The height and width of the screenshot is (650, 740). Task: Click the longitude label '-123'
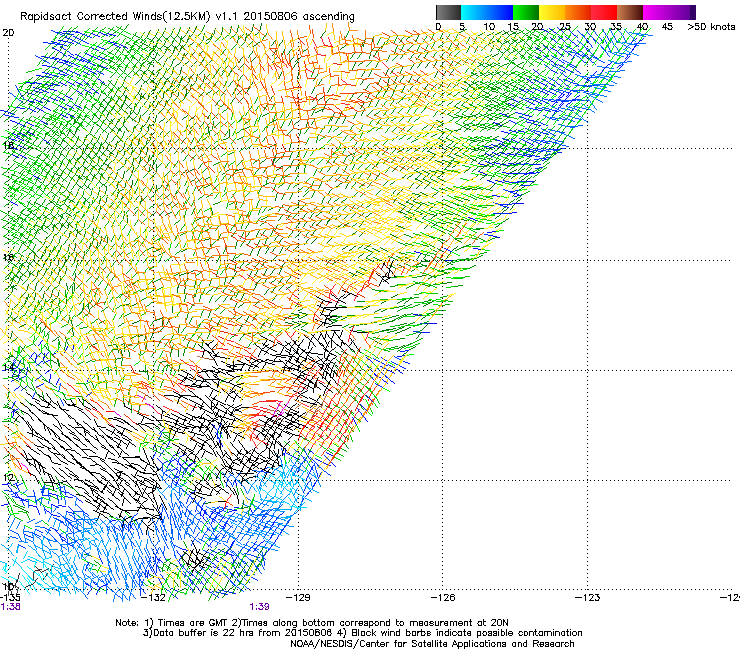tap(588, 598)
